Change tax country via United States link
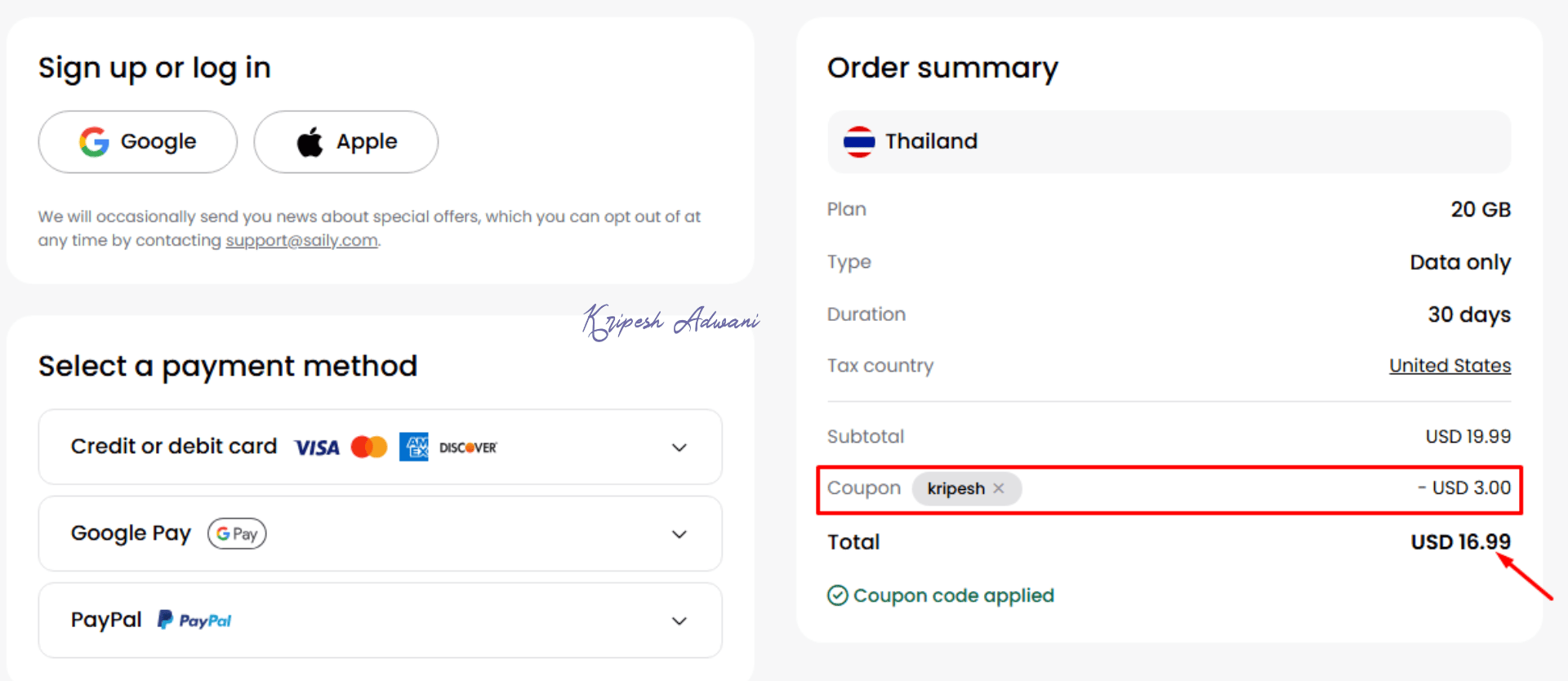The width and height of the screenshot is (1568, 681). pyautogui.click(x=1450, y=366)
